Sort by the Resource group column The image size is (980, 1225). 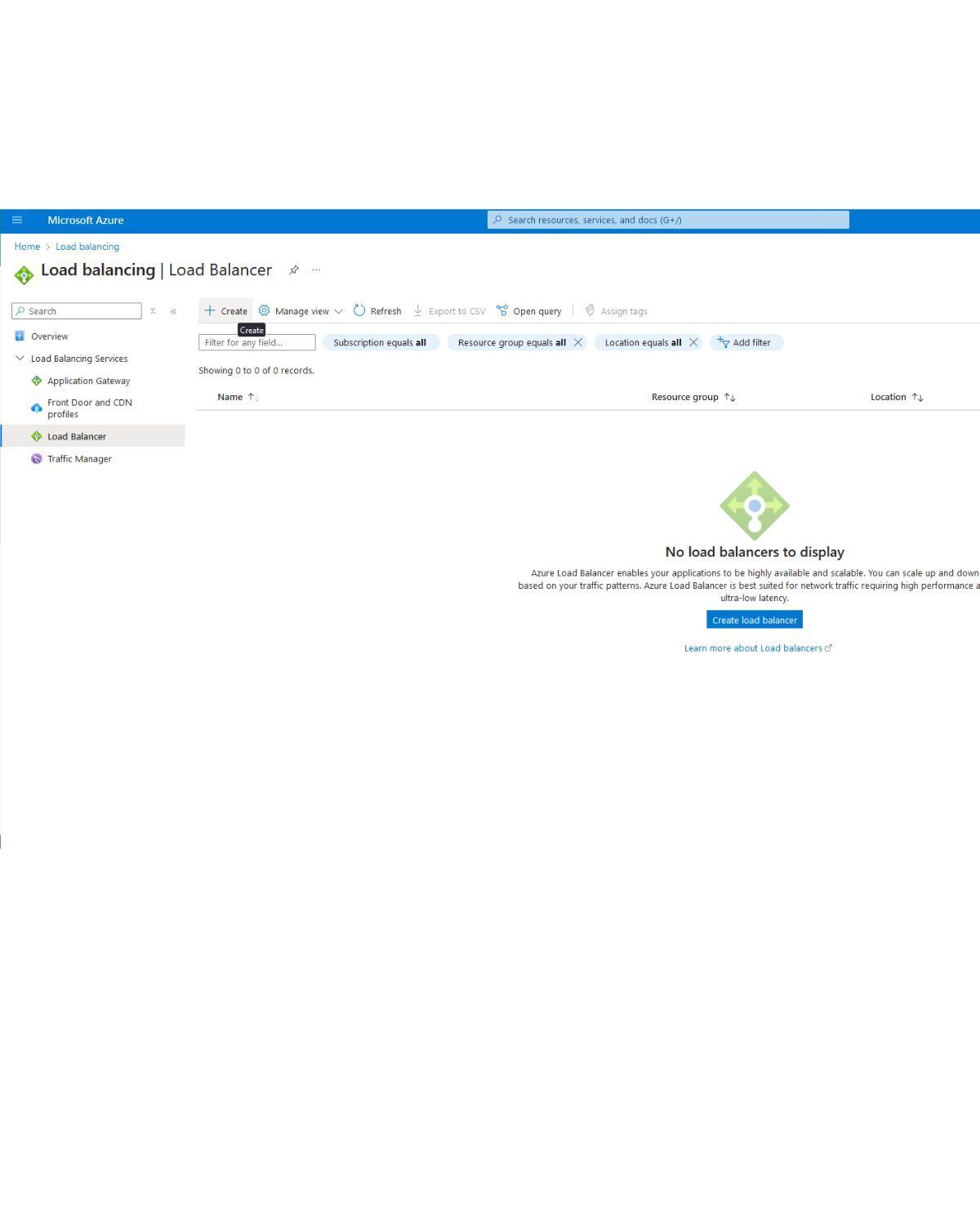tap(693, 397)
